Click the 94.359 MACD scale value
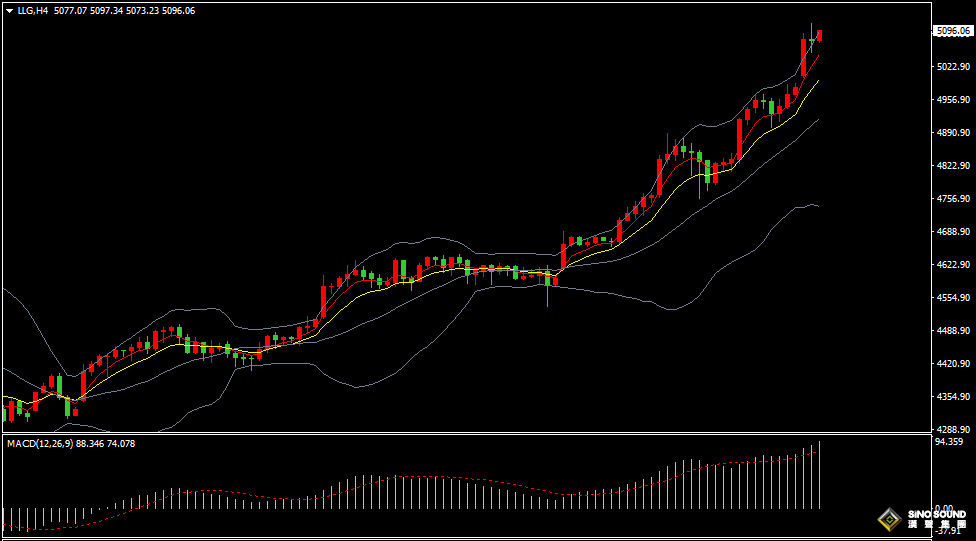 (x=949, y=442)
